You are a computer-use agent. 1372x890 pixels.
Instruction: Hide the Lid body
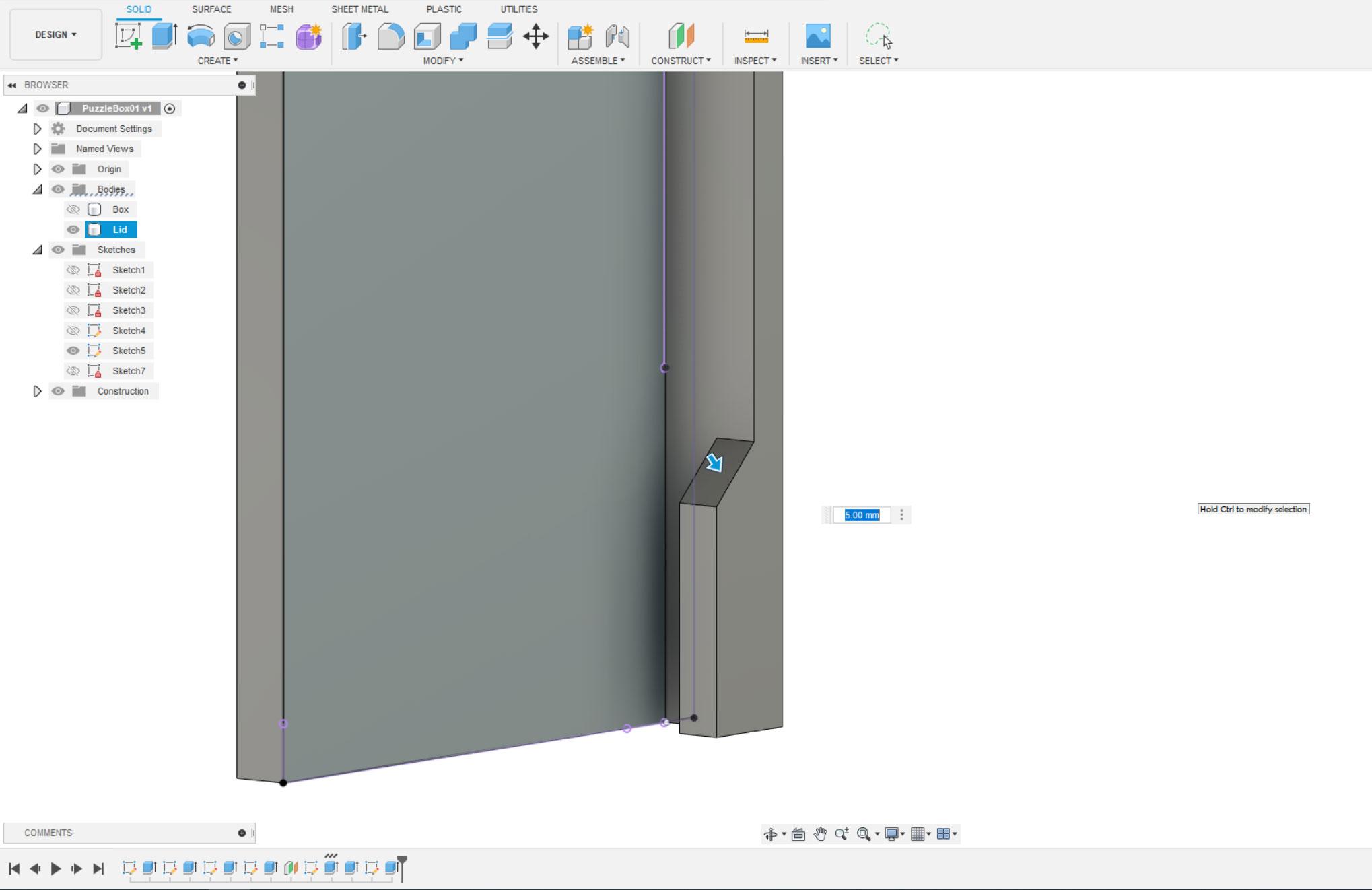tap(73, 230)
